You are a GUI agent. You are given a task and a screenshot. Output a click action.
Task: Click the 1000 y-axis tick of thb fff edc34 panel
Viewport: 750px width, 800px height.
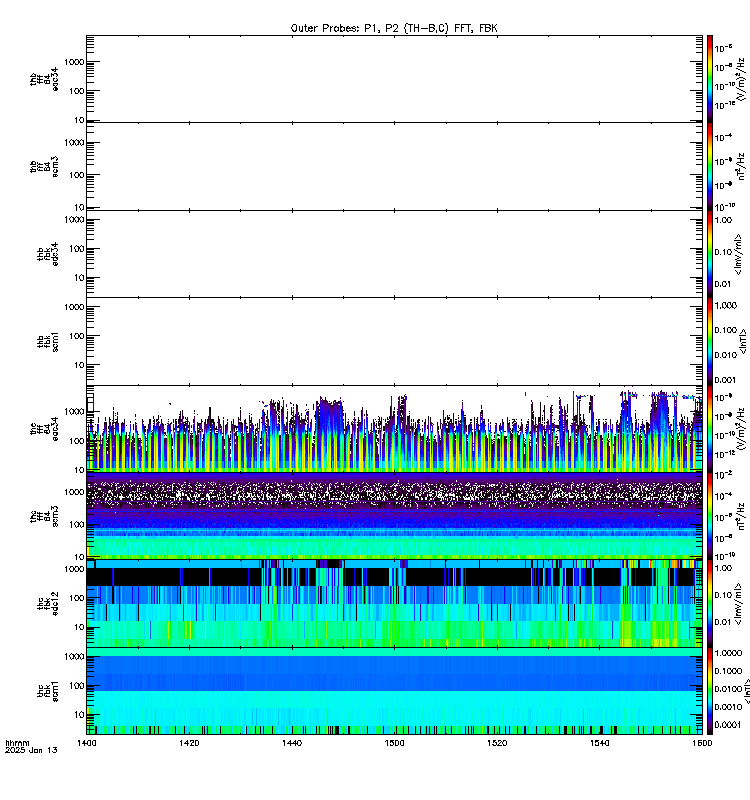point(74,62)
